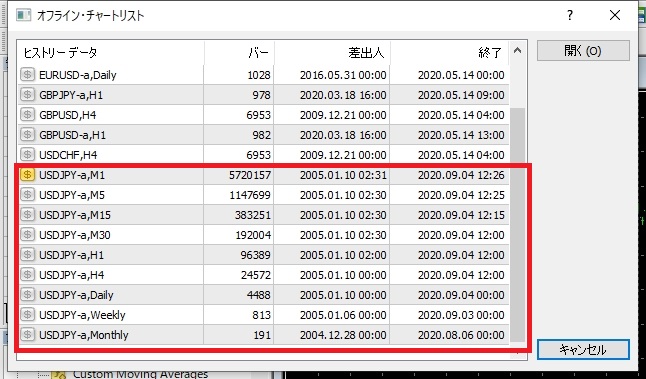Select the GBPJPY-a,H1 row
The height and width of the screenshot is (379, 646).
coord(263,95)
